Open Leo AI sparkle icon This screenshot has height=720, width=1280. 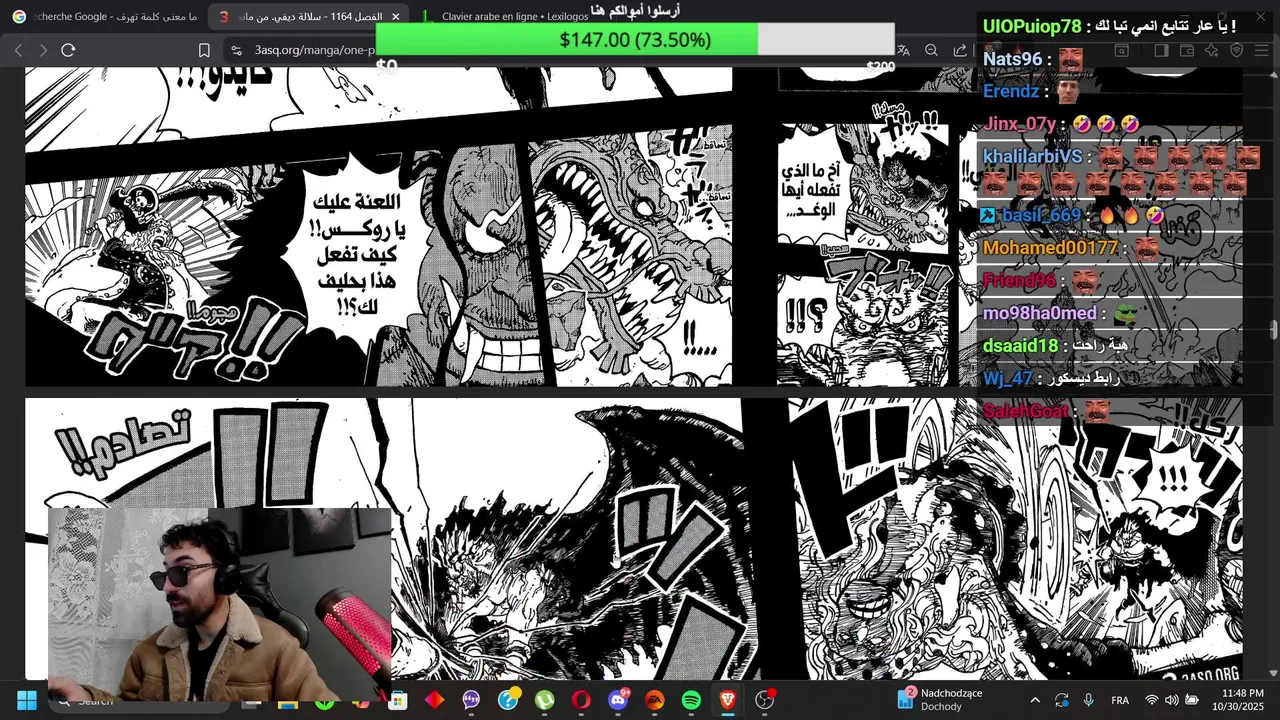click(1211, 50)
